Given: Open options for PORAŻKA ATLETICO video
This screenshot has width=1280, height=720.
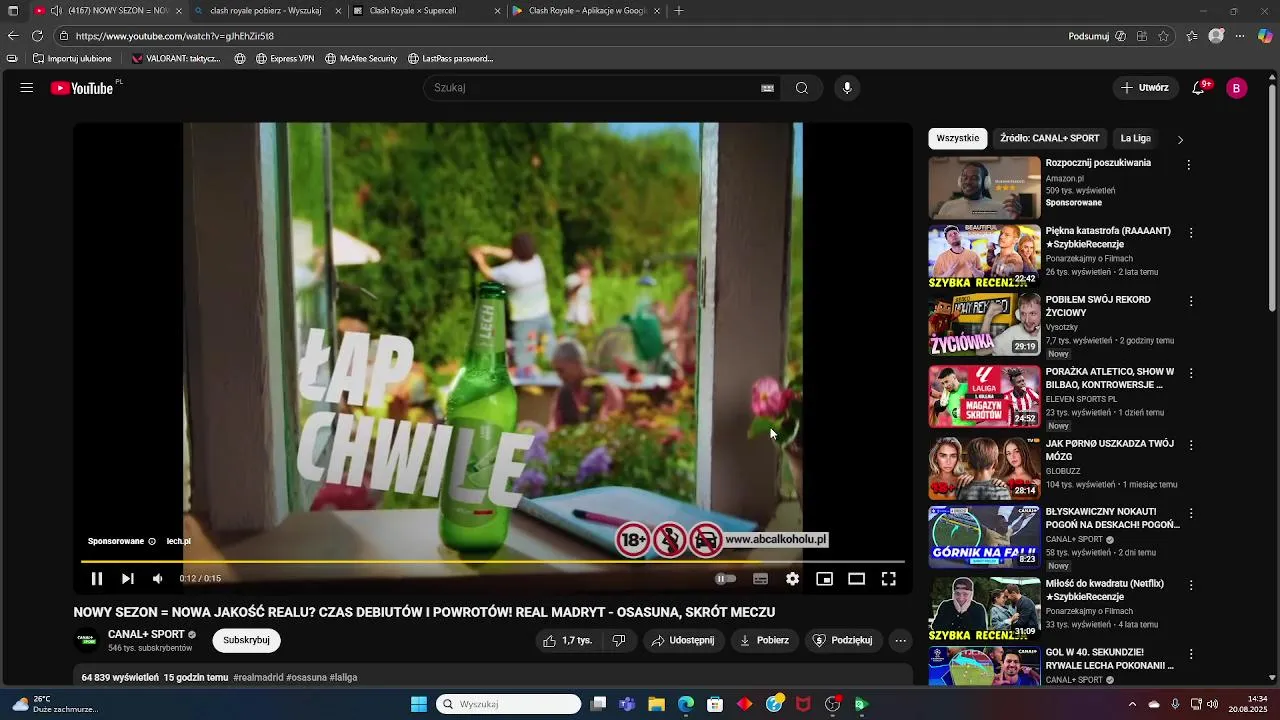Looking at the screenshot, I should pos(1191,374).
